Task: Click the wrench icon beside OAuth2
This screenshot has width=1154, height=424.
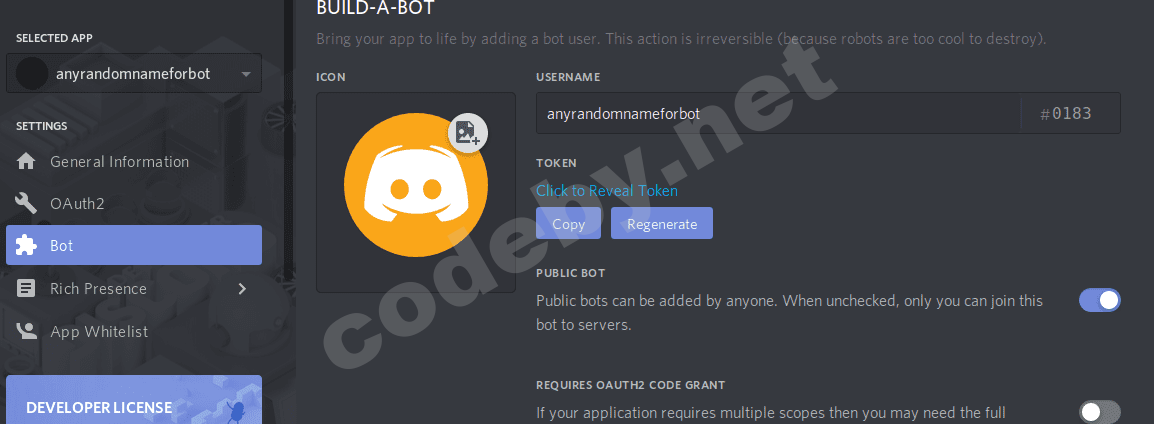Action: click(x=26, y=203)
